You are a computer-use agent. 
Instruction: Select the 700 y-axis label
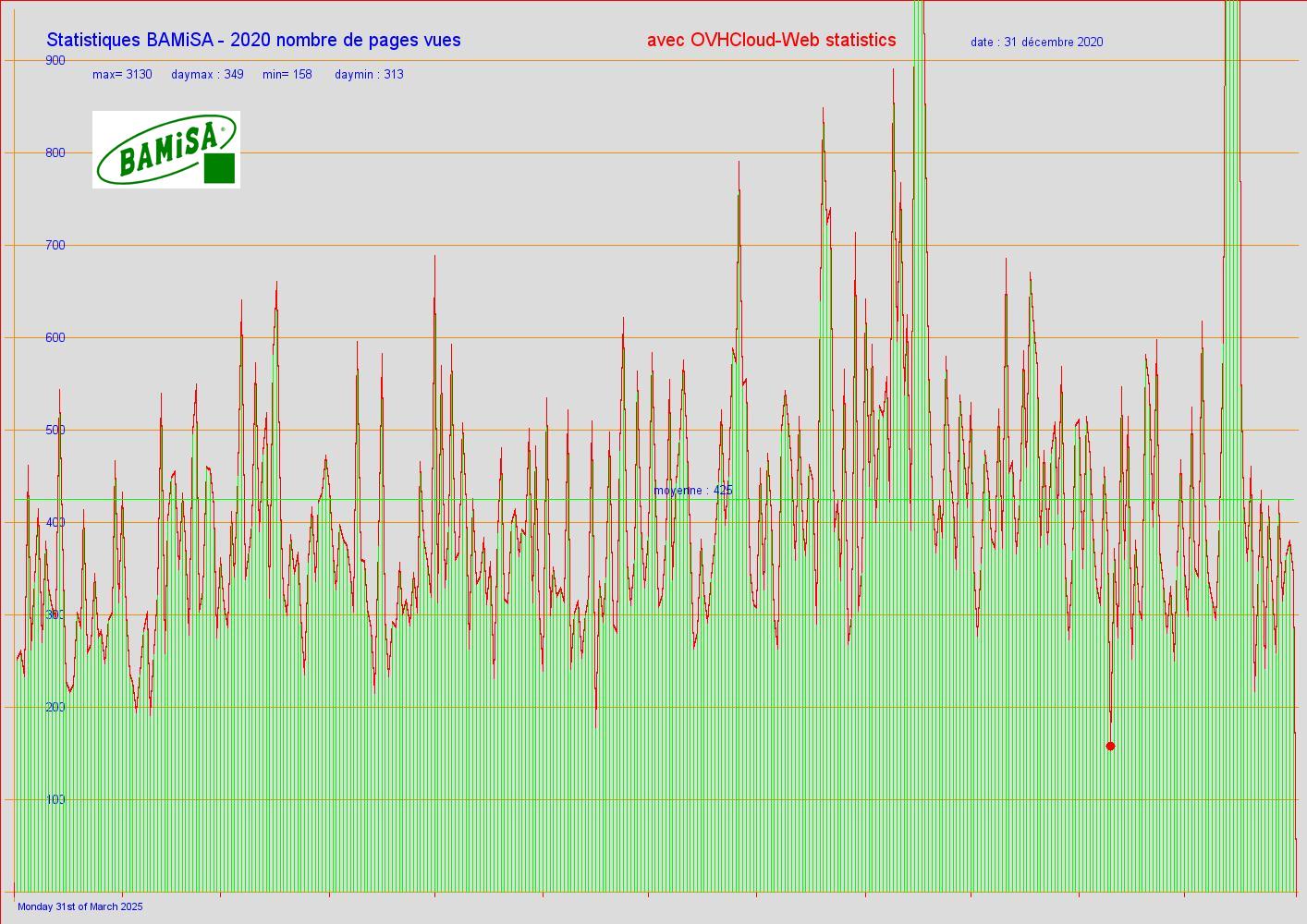pyautogui.click(x=55, y=245)
